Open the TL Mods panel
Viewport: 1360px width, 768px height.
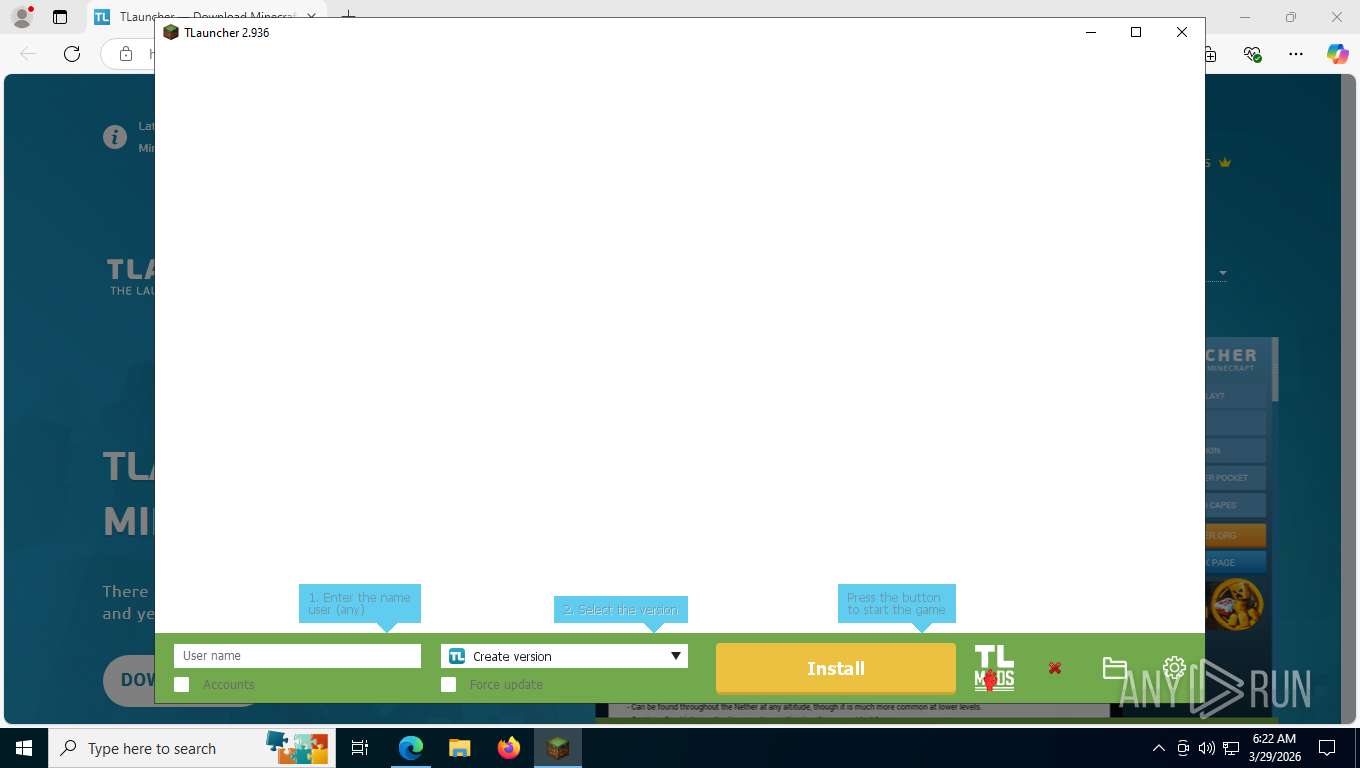994,668
